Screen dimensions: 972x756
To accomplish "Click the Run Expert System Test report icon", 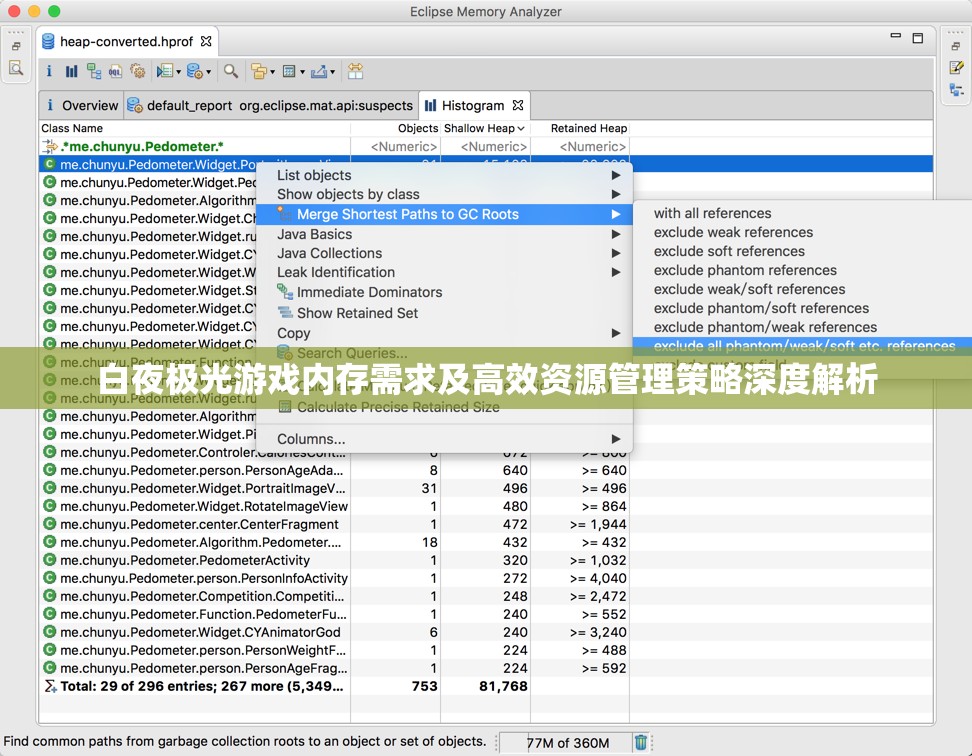I will click(x=164, y=71).
